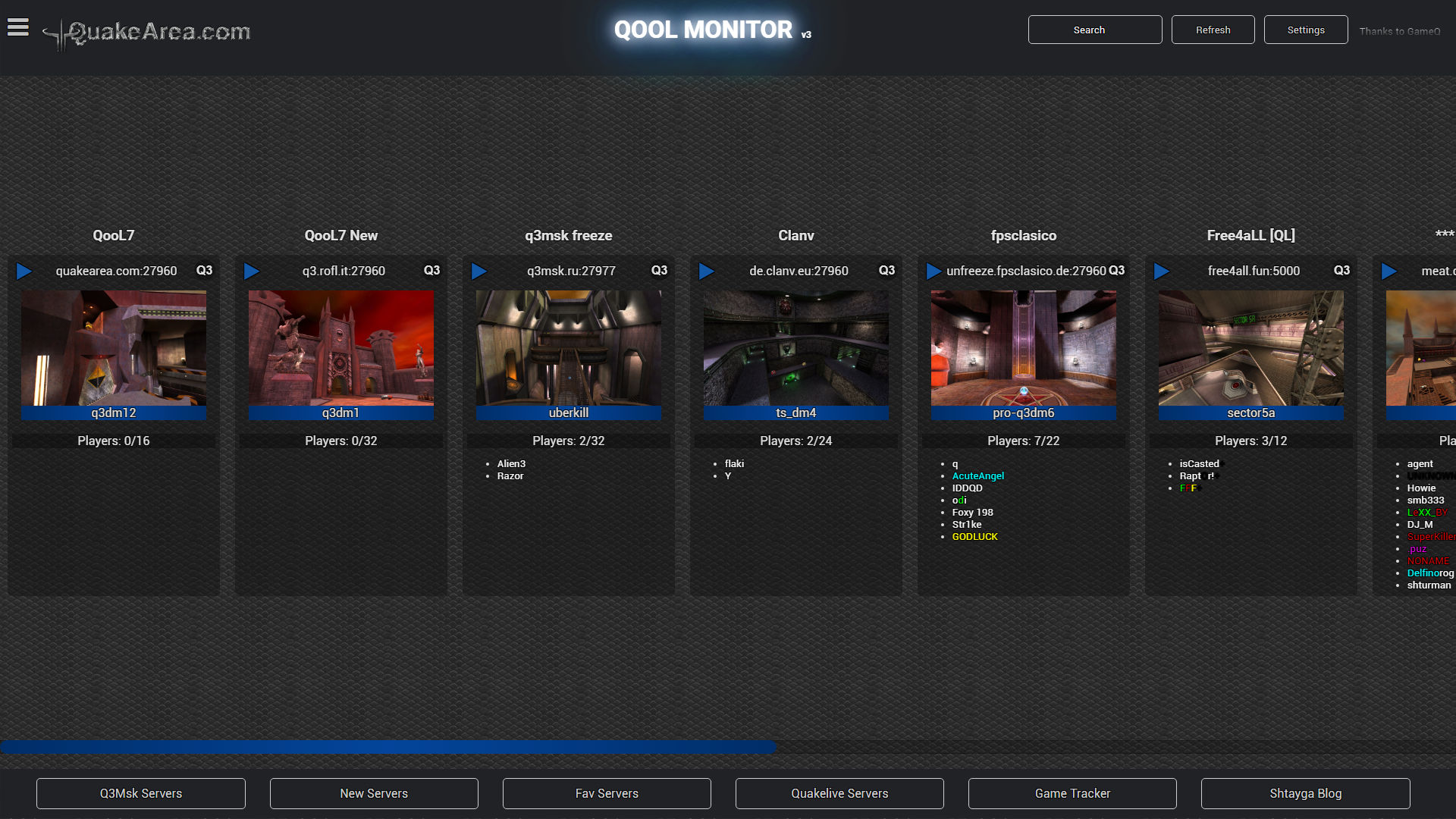The height and width of the screenshot is (819, 1456).
Task: Show Fav Servers
Action: 607,793
